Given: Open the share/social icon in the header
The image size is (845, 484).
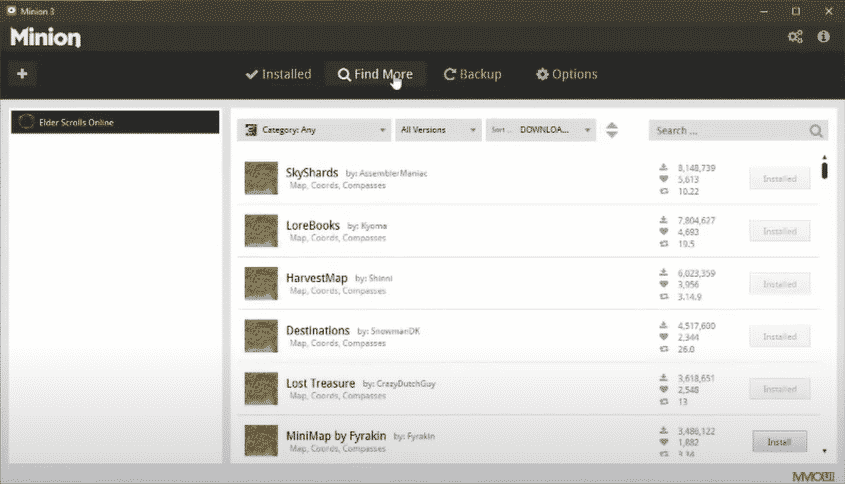Looking at the screenshot, I should [795, 37].
